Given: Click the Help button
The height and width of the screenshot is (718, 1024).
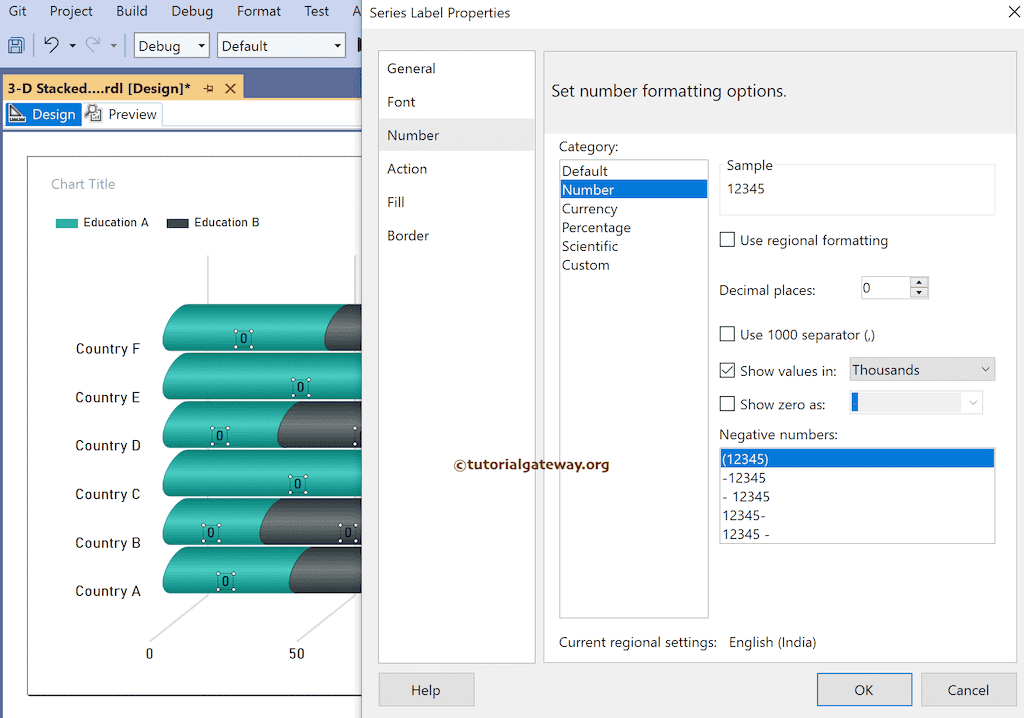Looking at the screenshot, I should click(426, 690).
